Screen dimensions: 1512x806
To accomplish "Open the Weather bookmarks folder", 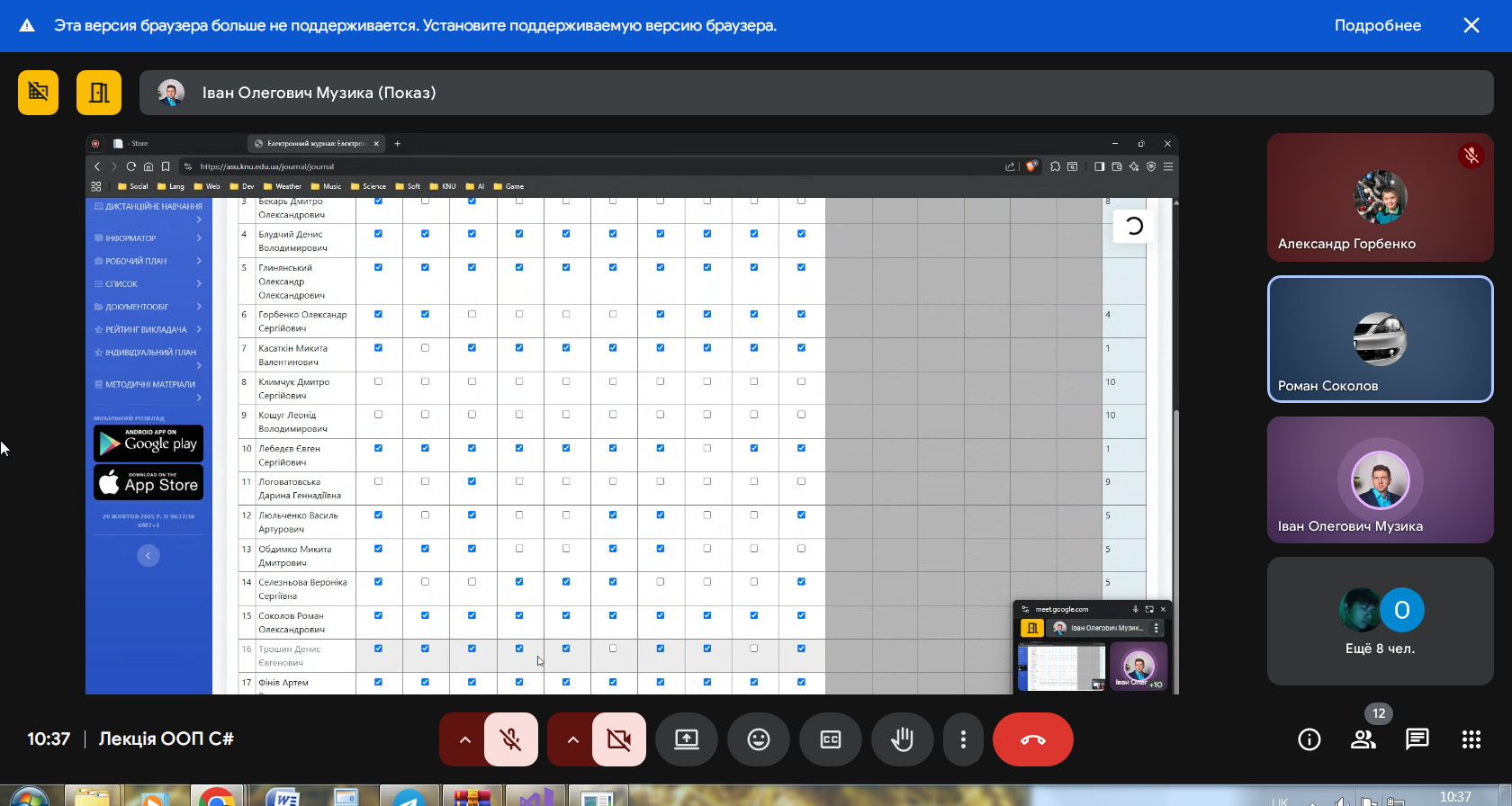I will [x=283, y=186].
